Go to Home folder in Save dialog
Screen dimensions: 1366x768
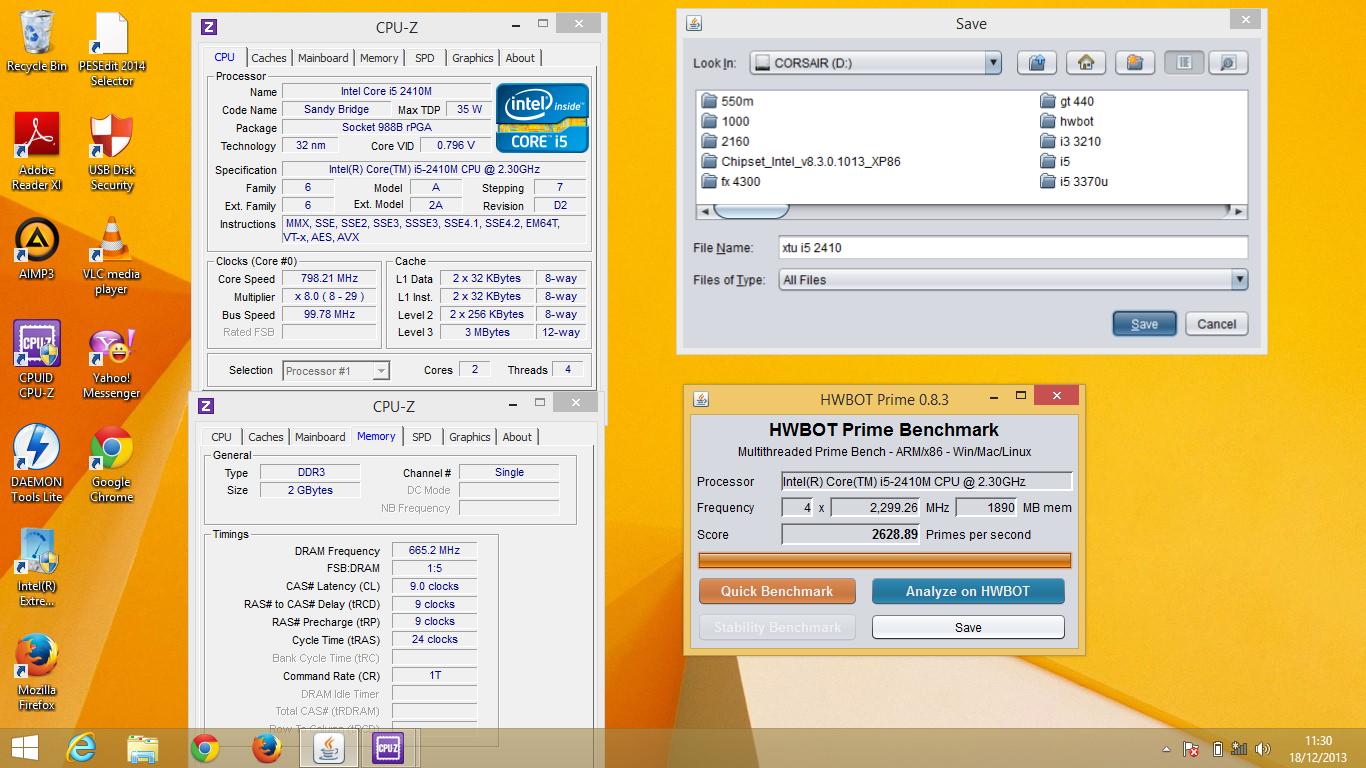pyautogui.click(x=1085, y=63)
